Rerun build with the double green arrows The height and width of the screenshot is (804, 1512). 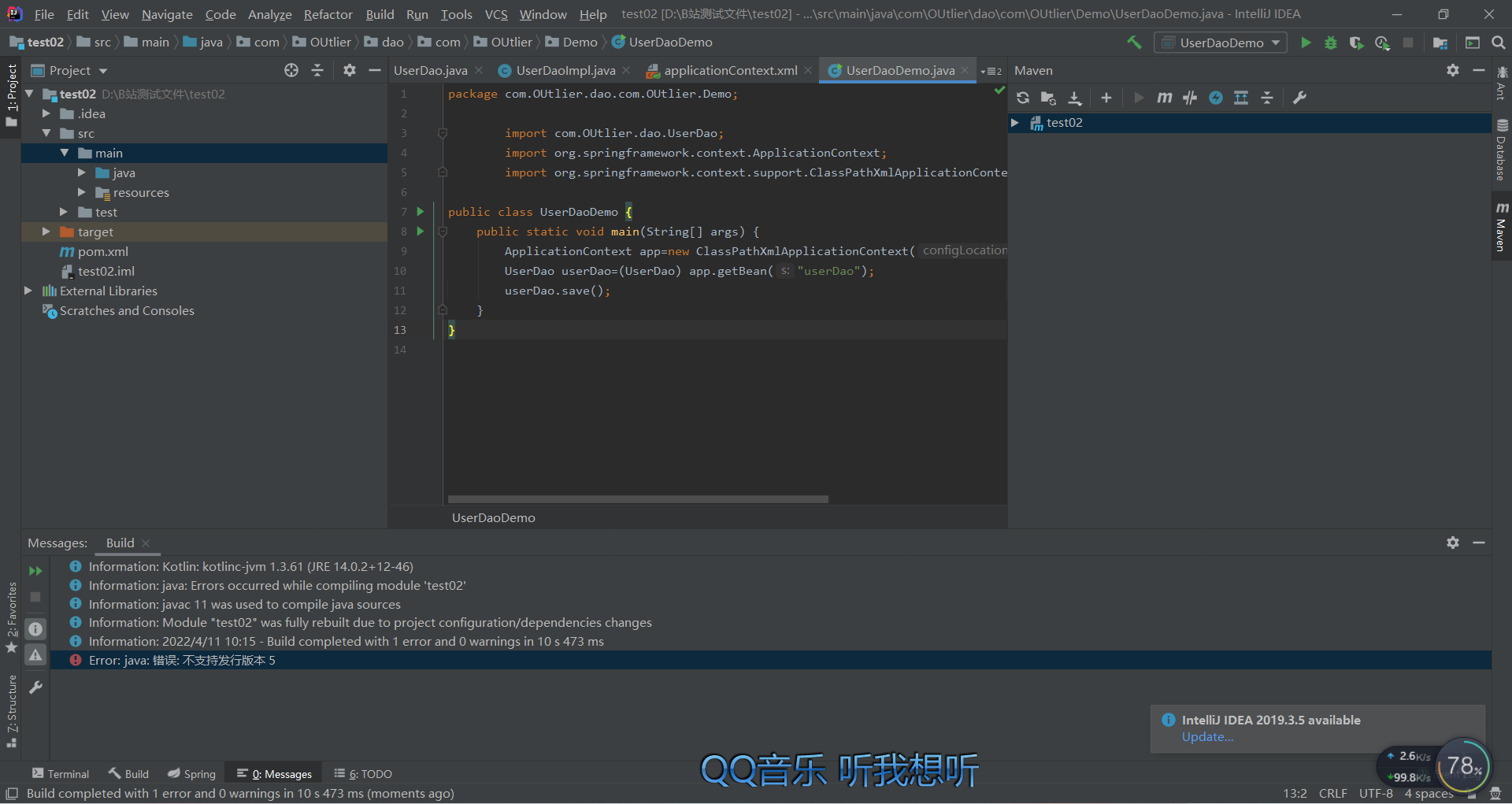click(35, 571)
